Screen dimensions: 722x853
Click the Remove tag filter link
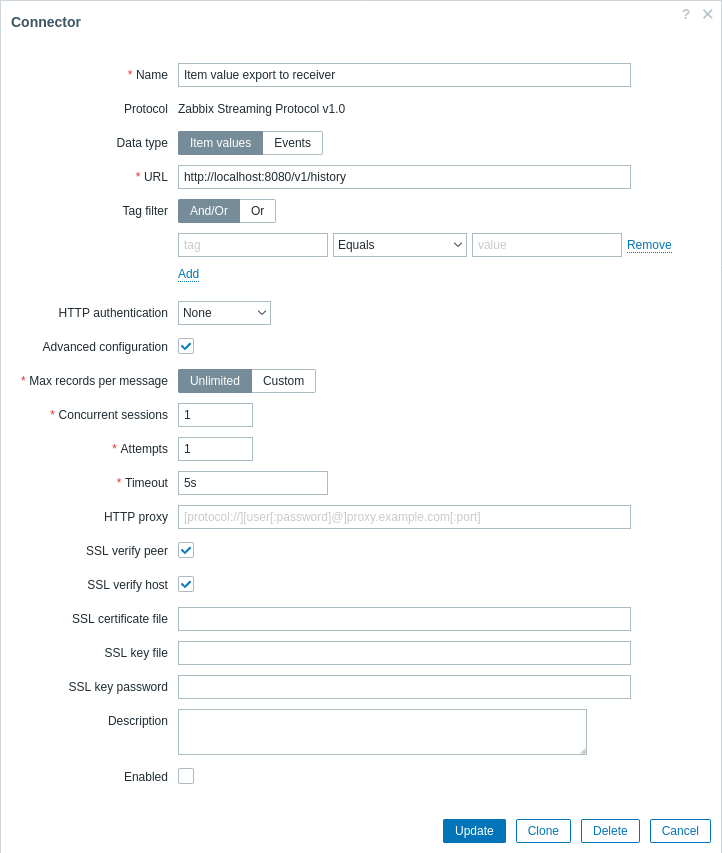[649, 245]
